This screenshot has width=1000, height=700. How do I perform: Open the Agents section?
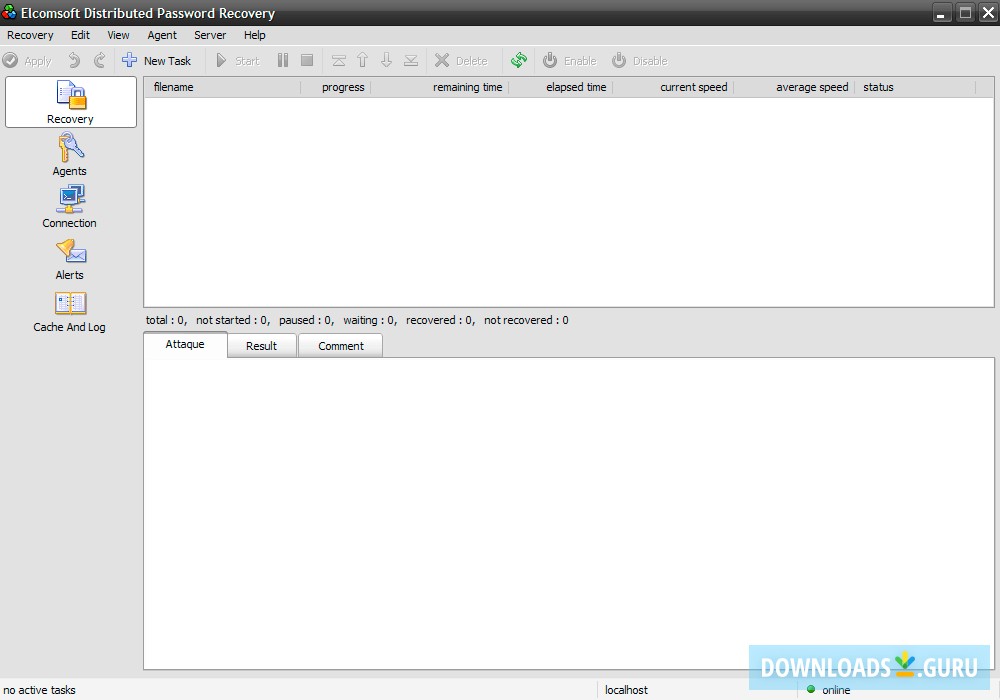point(70,154)
